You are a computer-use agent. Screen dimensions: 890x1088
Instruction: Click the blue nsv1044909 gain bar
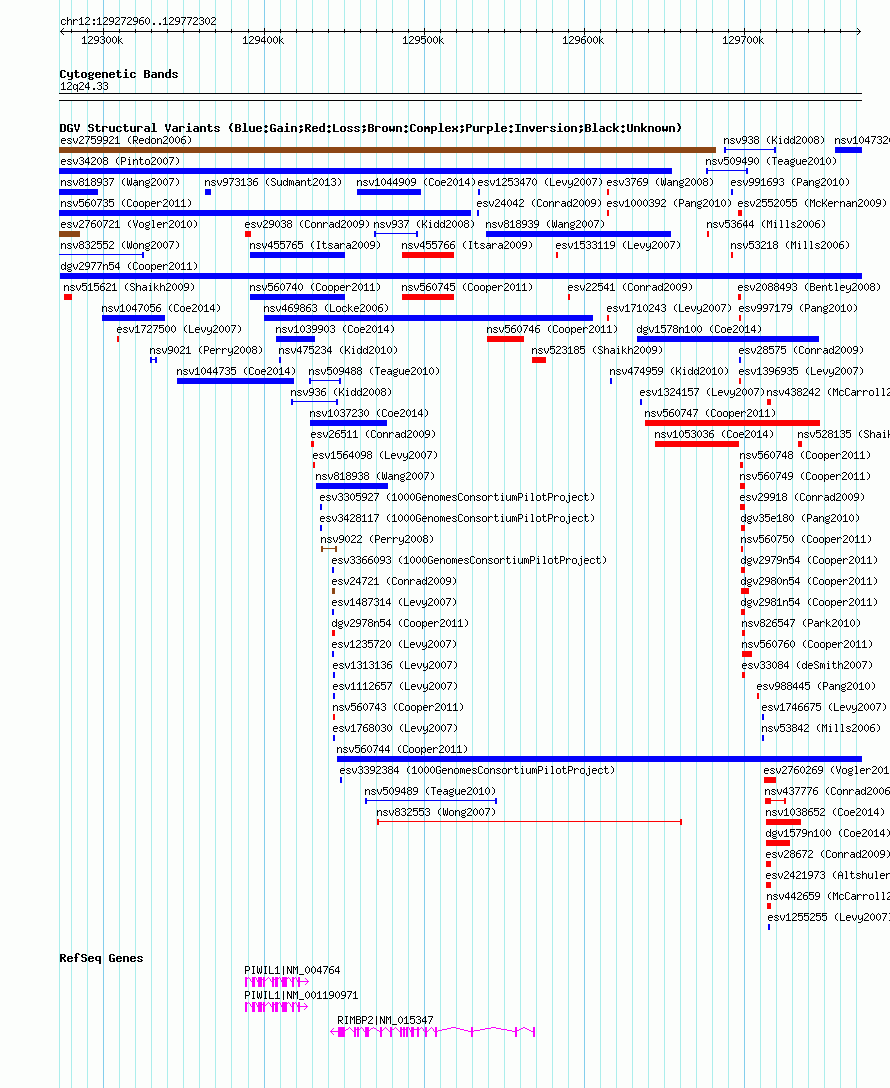pos(388,192)
